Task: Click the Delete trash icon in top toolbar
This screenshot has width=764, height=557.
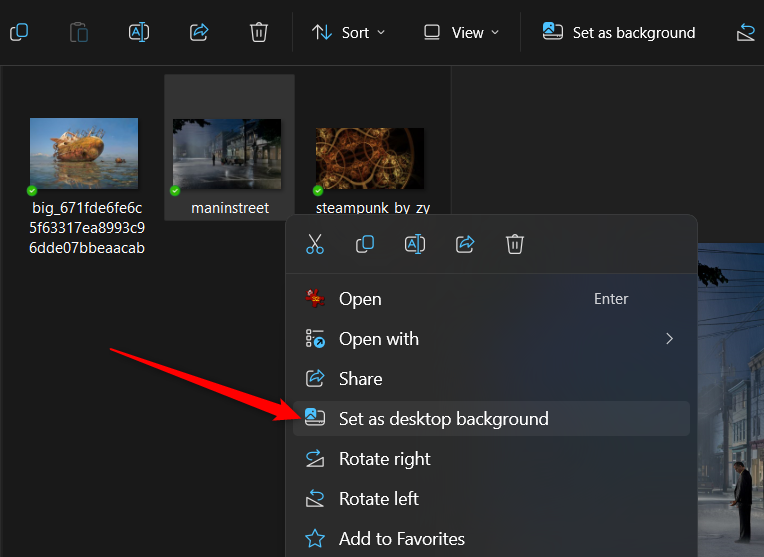Action: pos(259,33)
